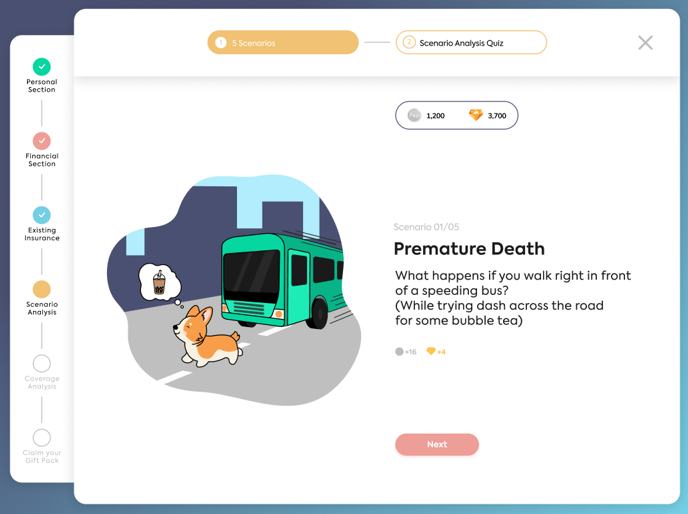This screenshot has width=688, height=514.
Task: Click the Premature Death heading
Action: [469, 249]
